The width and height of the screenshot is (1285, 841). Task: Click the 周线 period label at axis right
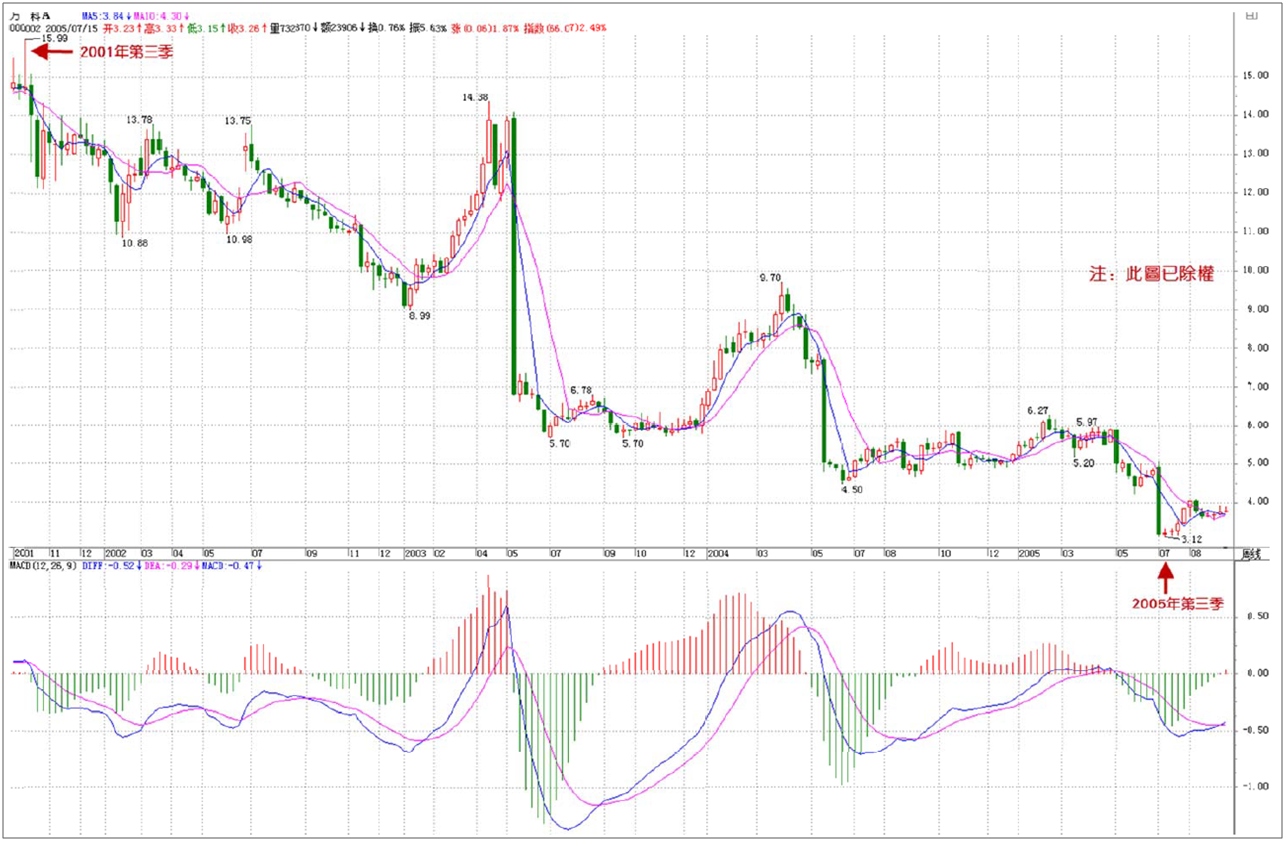point(1250,553)
